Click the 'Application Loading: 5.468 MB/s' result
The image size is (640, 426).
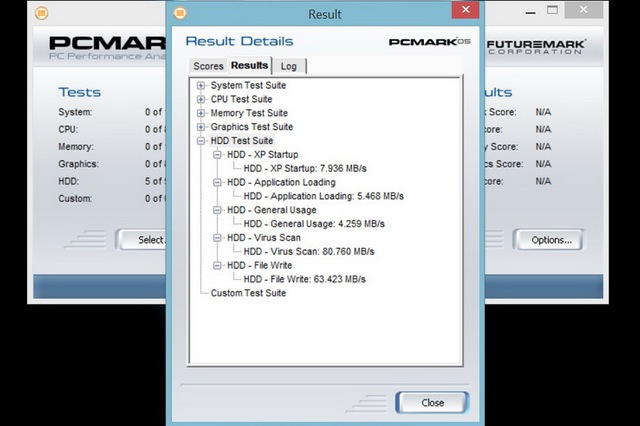coord(324,196)
